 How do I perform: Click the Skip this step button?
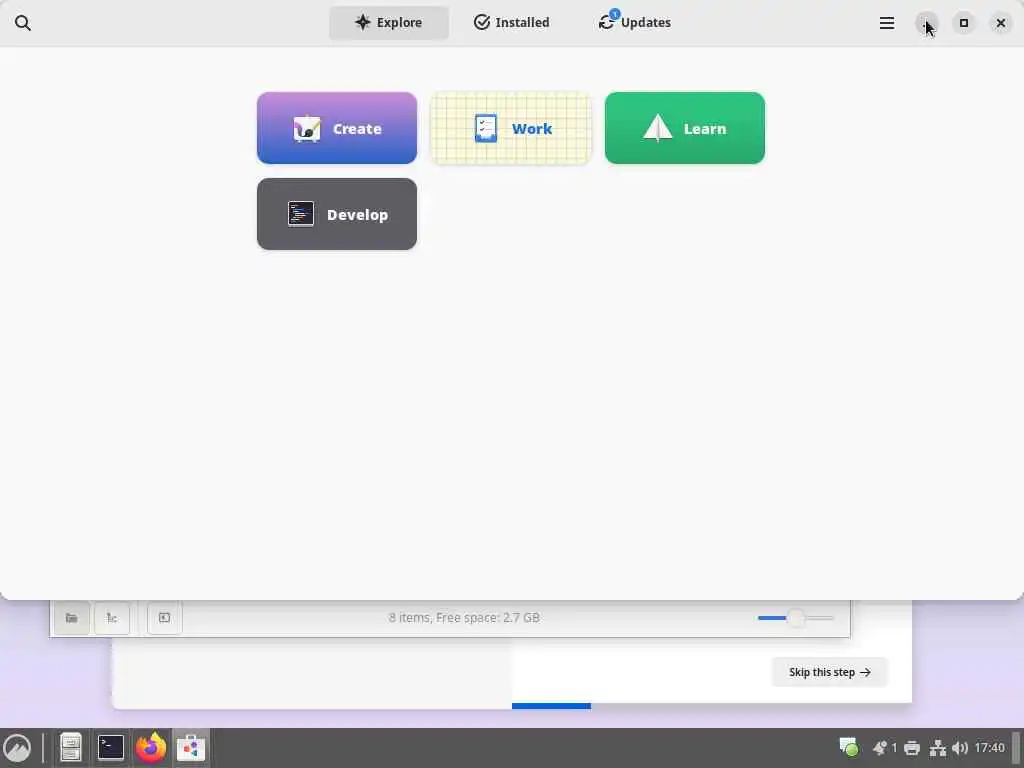(829, 672)
